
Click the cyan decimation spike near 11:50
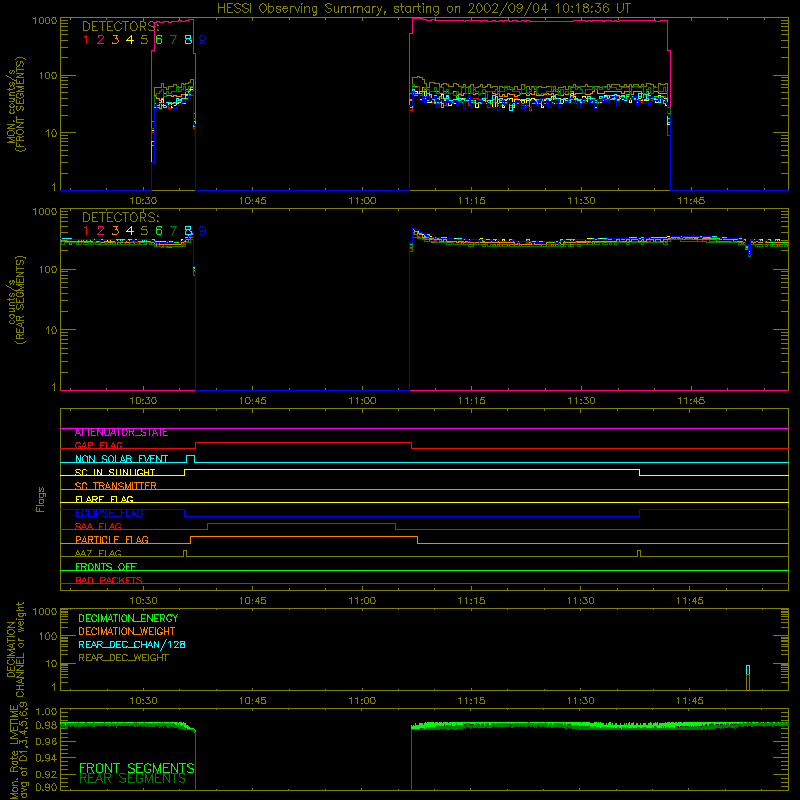coord(748,670)
